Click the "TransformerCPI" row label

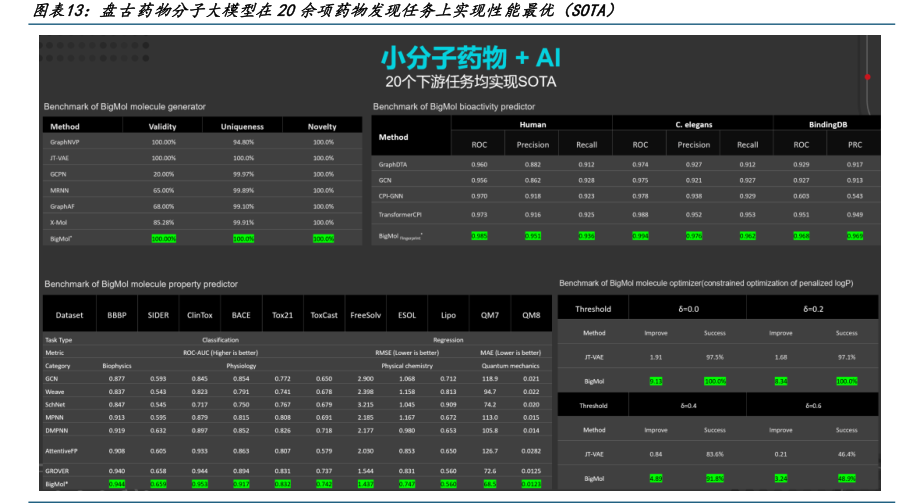click(x=400, y=215)
